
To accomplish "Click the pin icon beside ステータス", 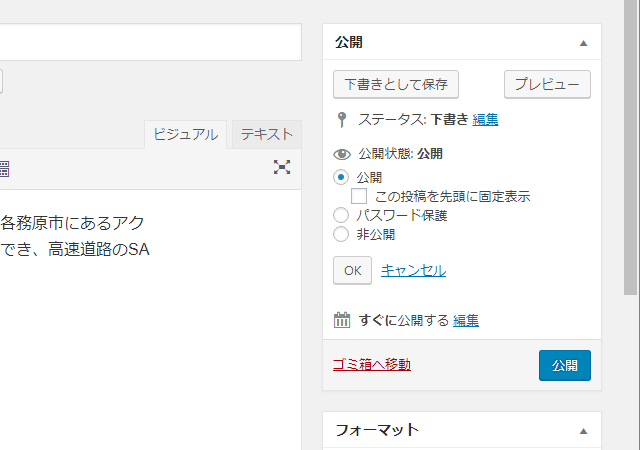I will (341, 120).
